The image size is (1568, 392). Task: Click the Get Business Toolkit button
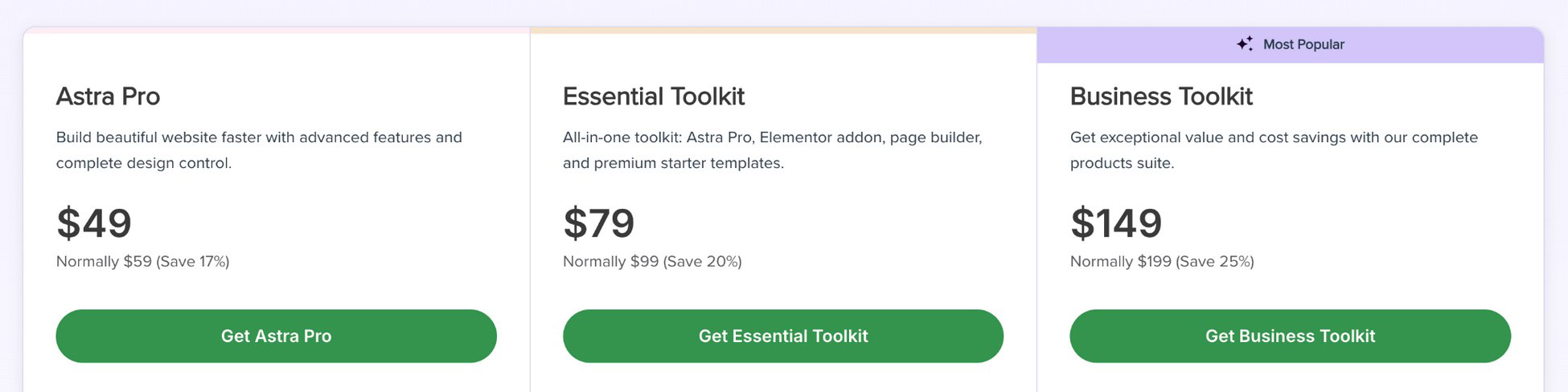(x=1290, y=336)
